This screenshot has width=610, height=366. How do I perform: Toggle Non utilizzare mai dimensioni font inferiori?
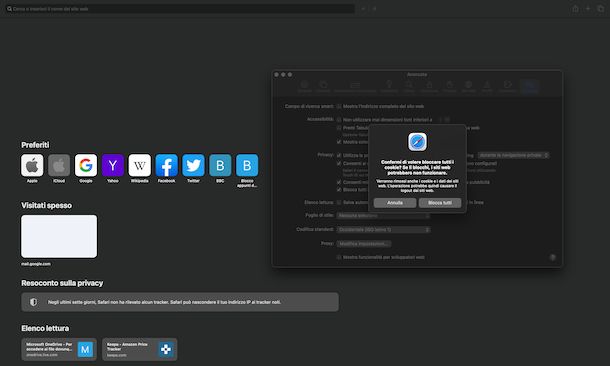[339, 120]
